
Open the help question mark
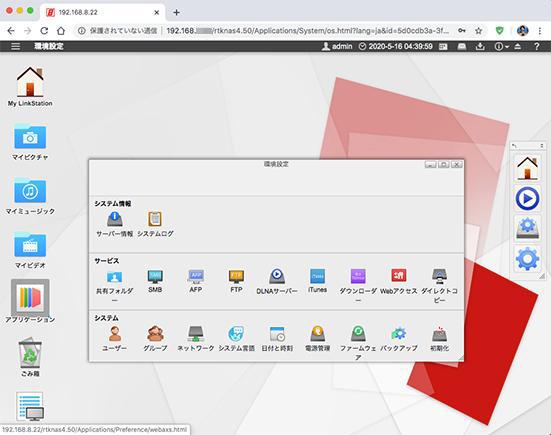click(x=536, y=46)
